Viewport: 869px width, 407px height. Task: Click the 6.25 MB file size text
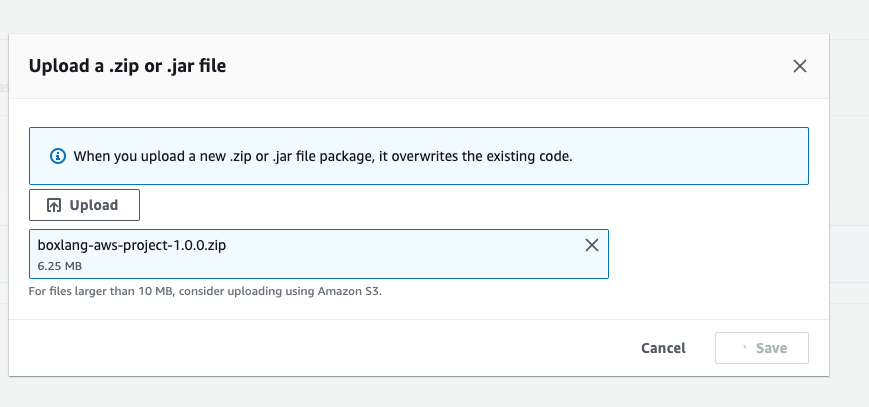[59, 267]
